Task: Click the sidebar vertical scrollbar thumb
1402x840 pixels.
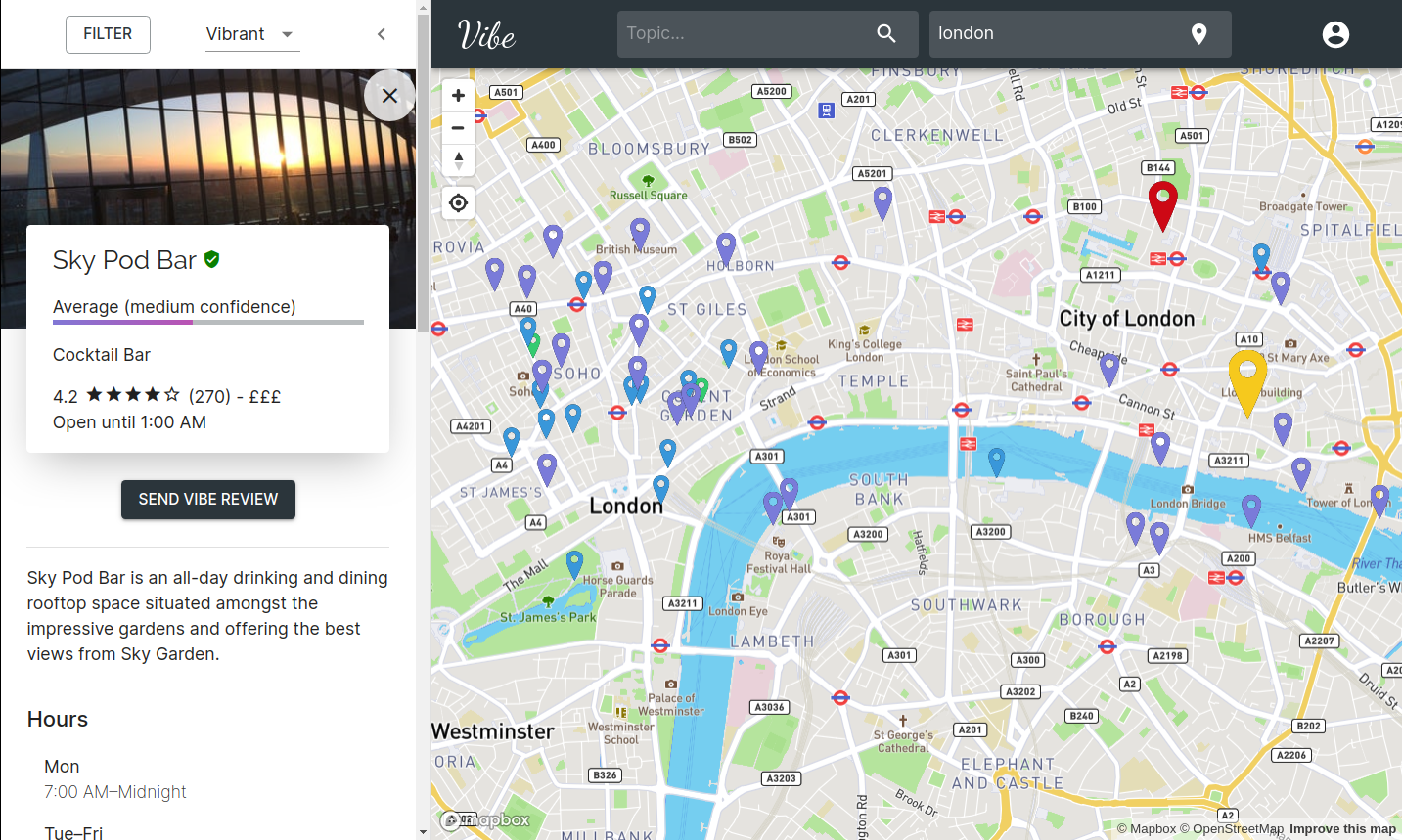Action: click(x=423, y=174)
